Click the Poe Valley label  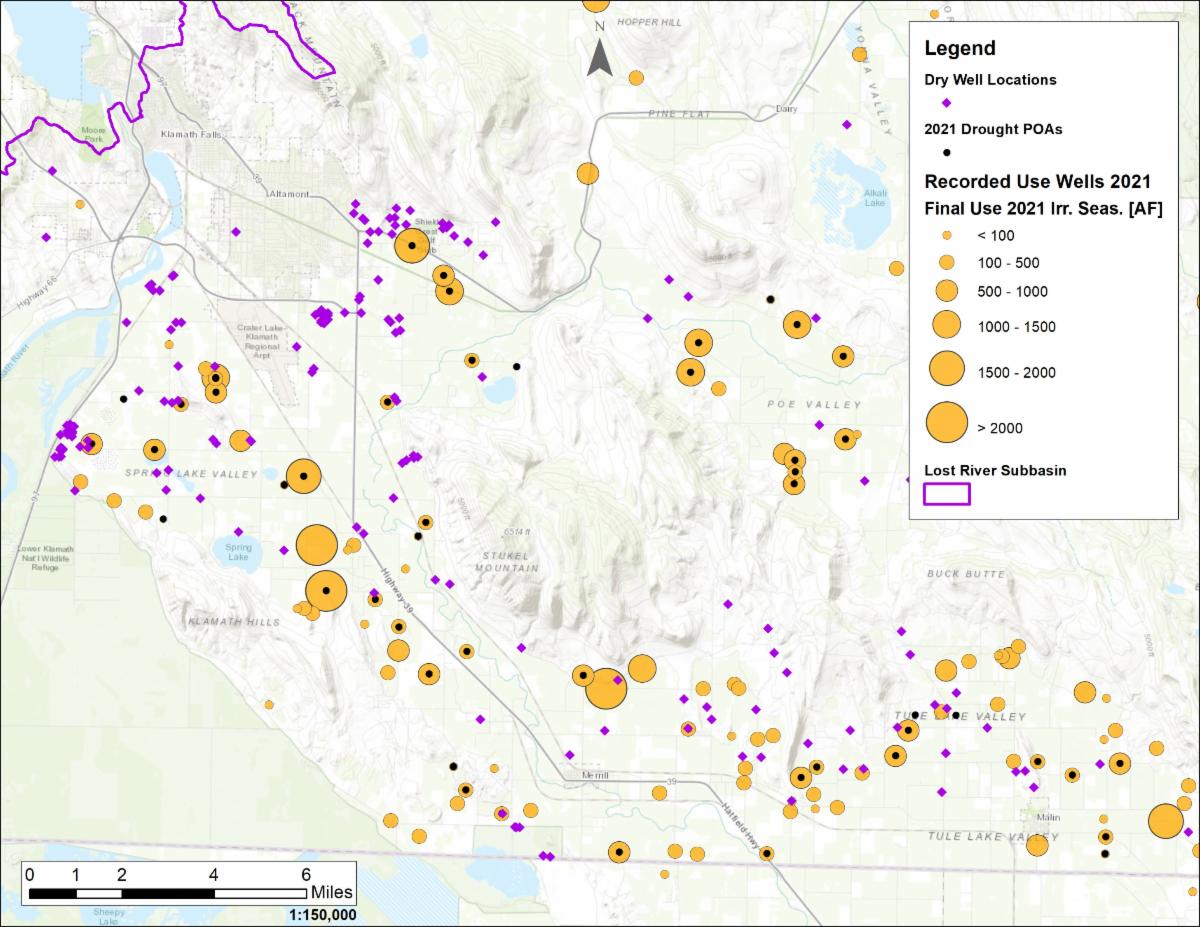pyautogui.click(x=813, y=405)
